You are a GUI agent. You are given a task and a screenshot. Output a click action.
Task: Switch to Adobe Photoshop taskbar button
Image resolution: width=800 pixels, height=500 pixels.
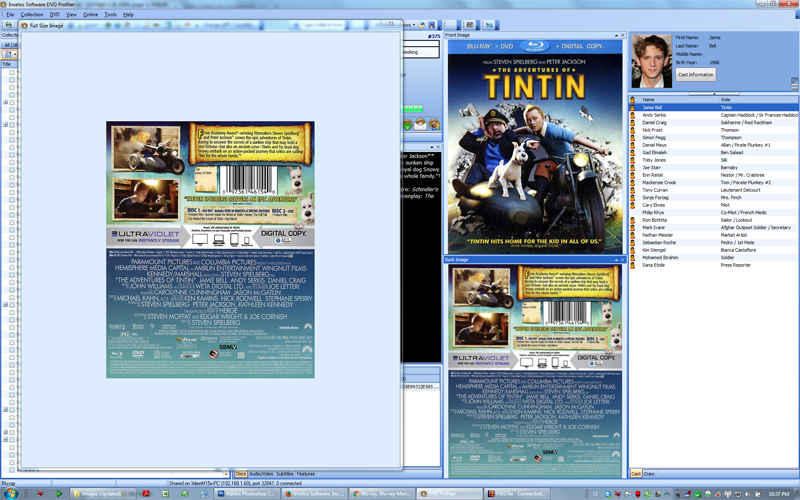[x=247, y=494]
